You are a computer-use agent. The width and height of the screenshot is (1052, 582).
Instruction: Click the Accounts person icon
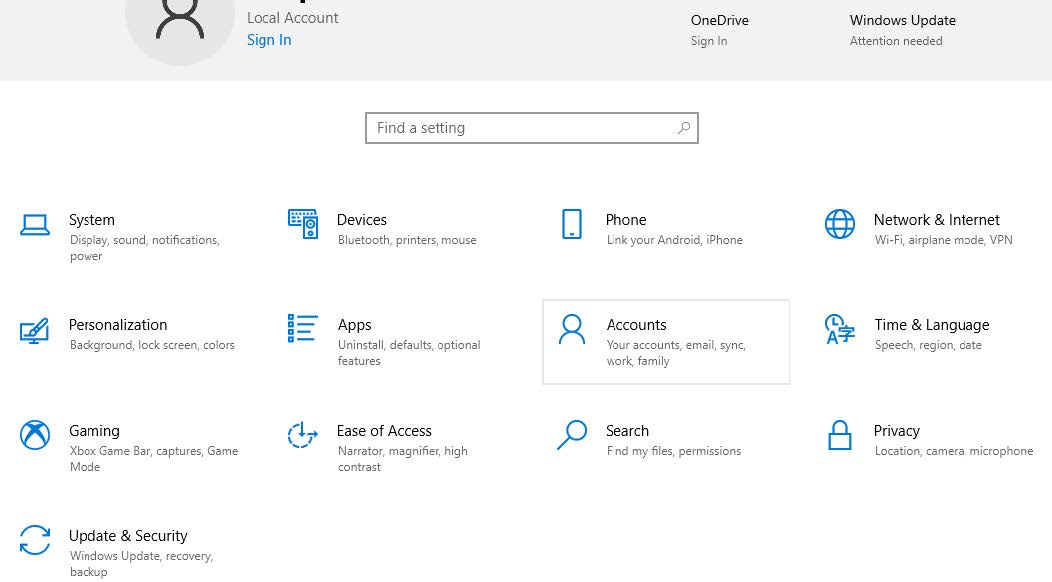572,330
